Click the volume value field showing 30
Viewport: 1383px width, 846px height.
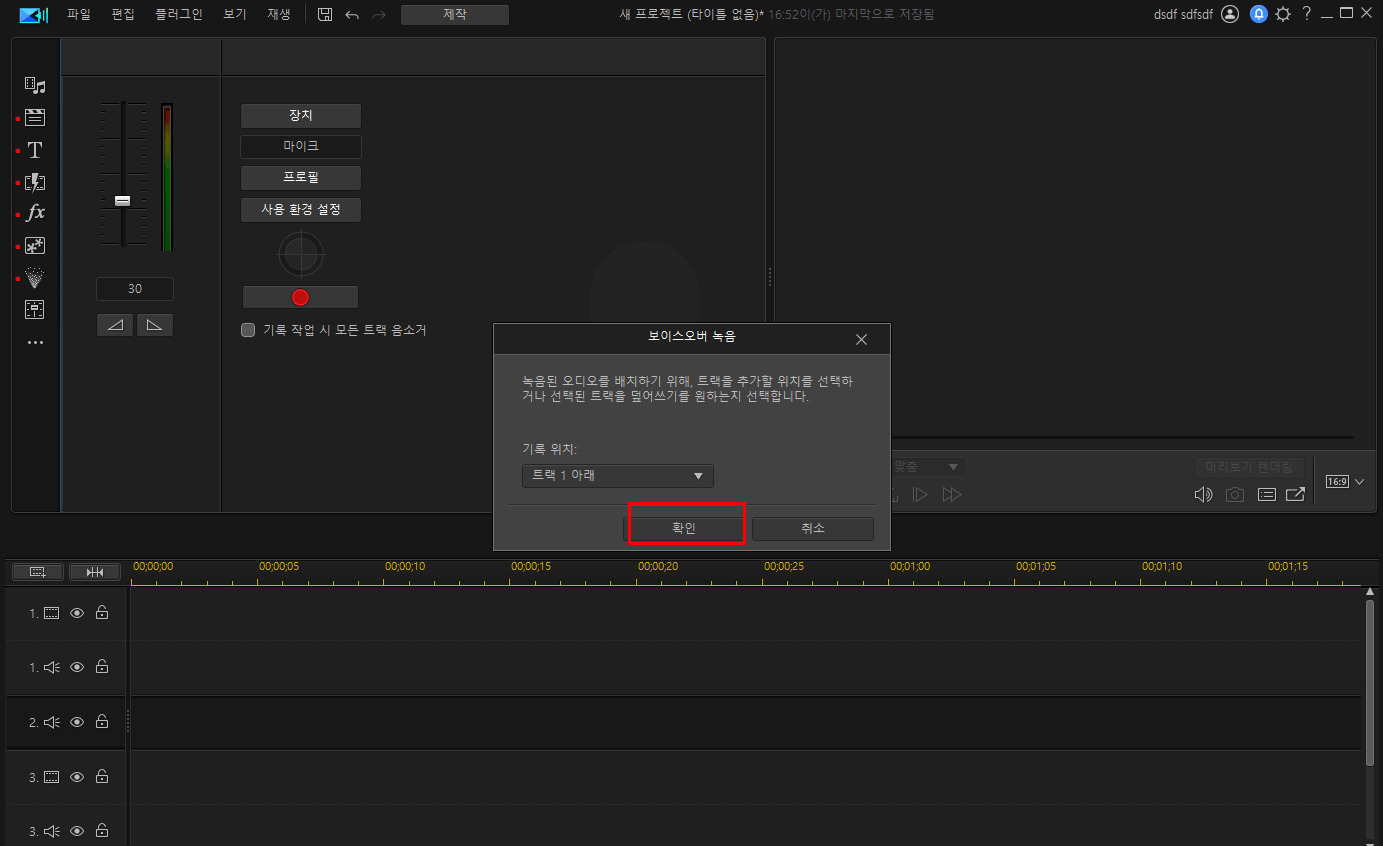coord(135,289)
